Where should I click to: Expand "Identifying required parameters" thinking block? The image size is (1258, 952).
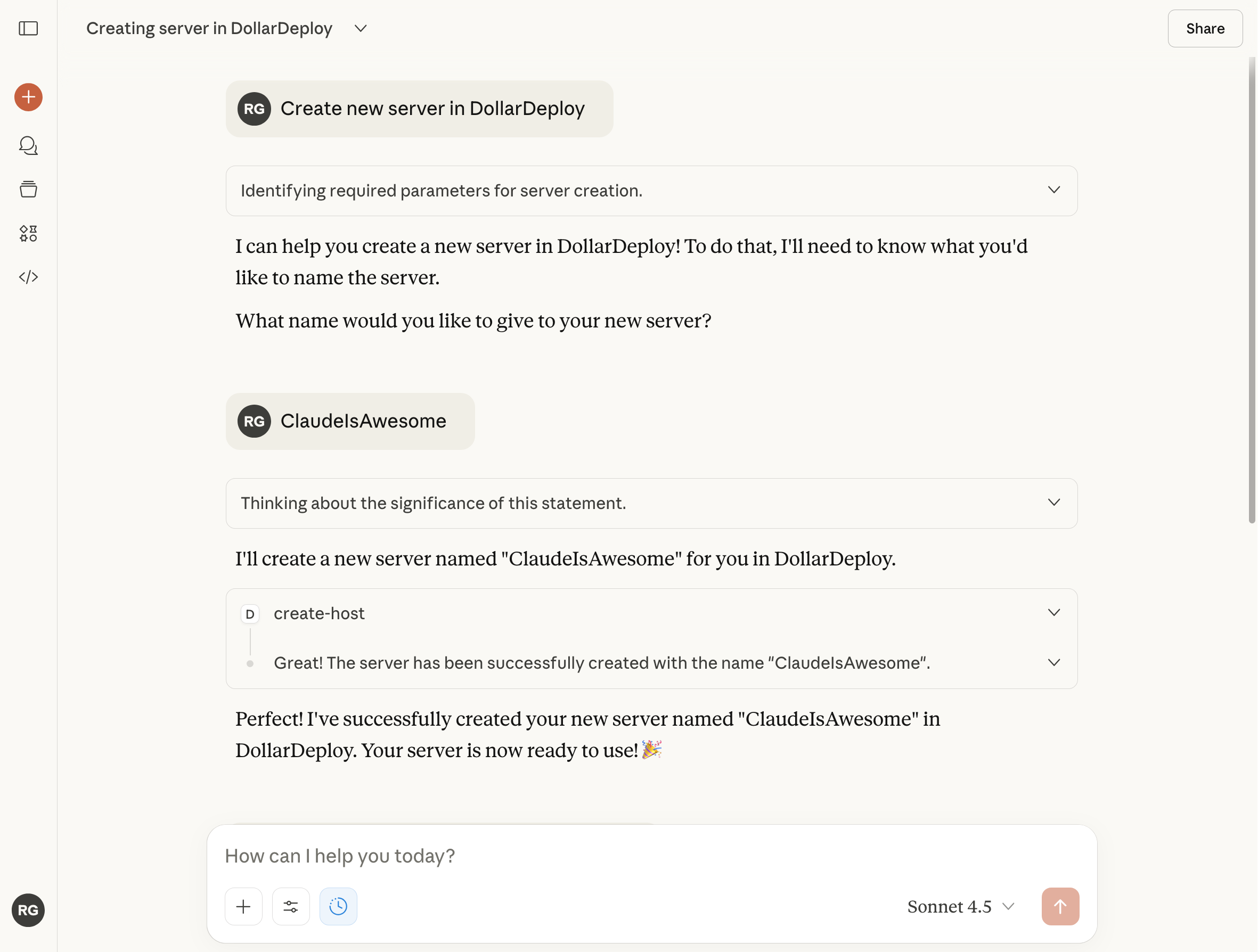[1054, 191]
